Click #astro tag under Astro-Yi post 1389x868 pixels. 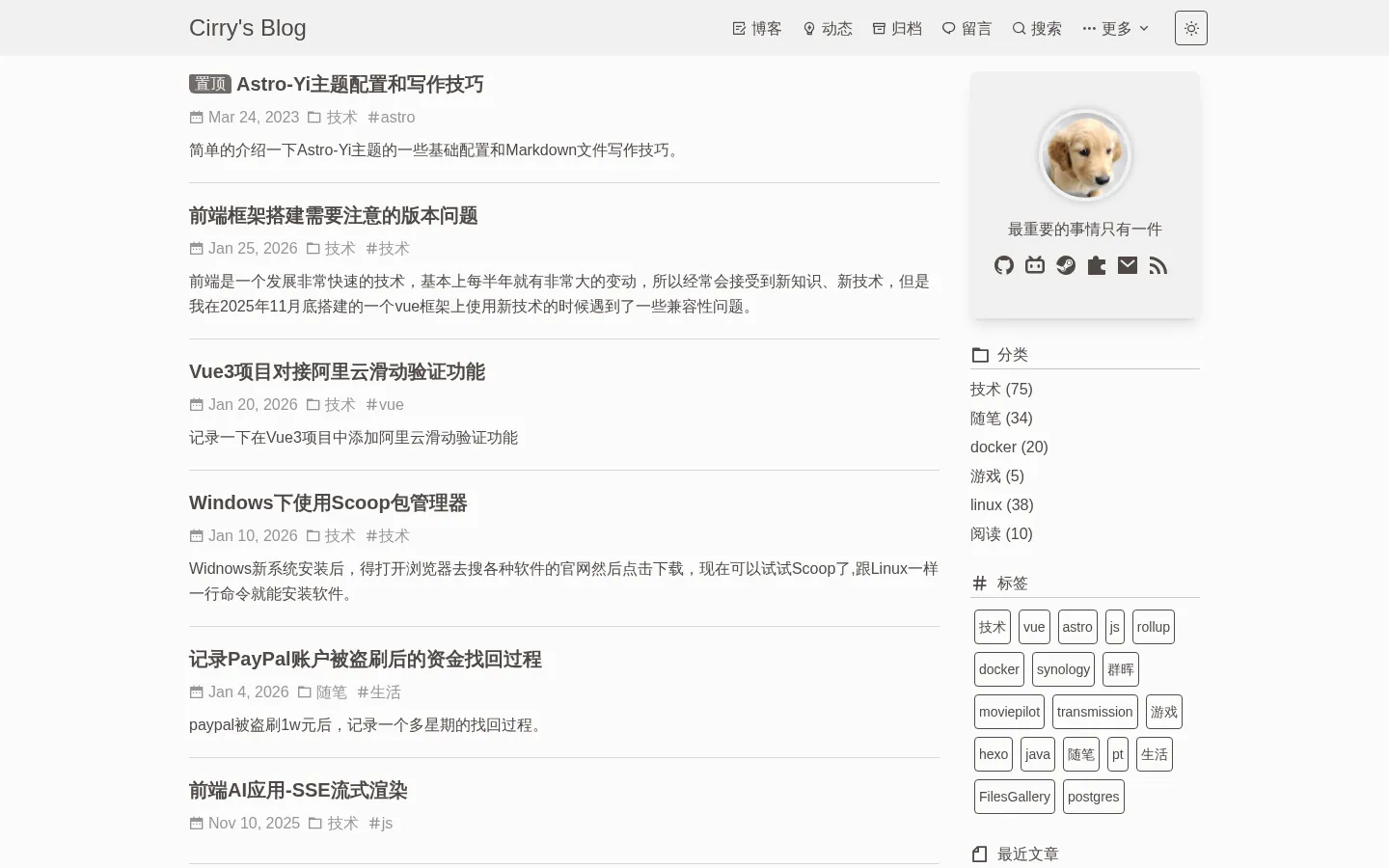(391, 117)
